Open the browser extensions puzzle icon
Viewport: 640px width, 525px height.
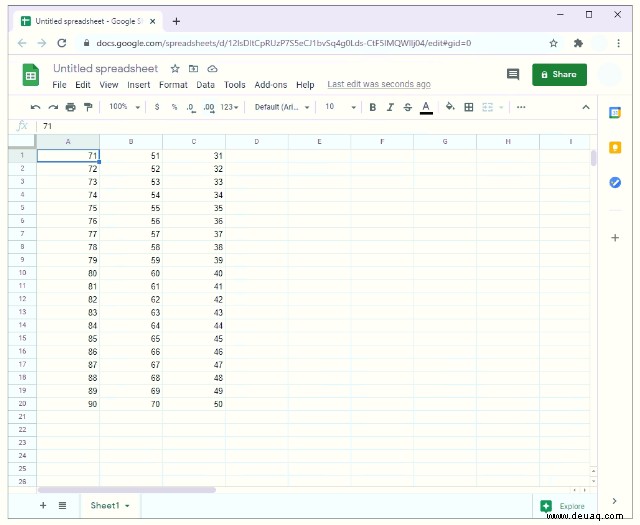(578, 43)
